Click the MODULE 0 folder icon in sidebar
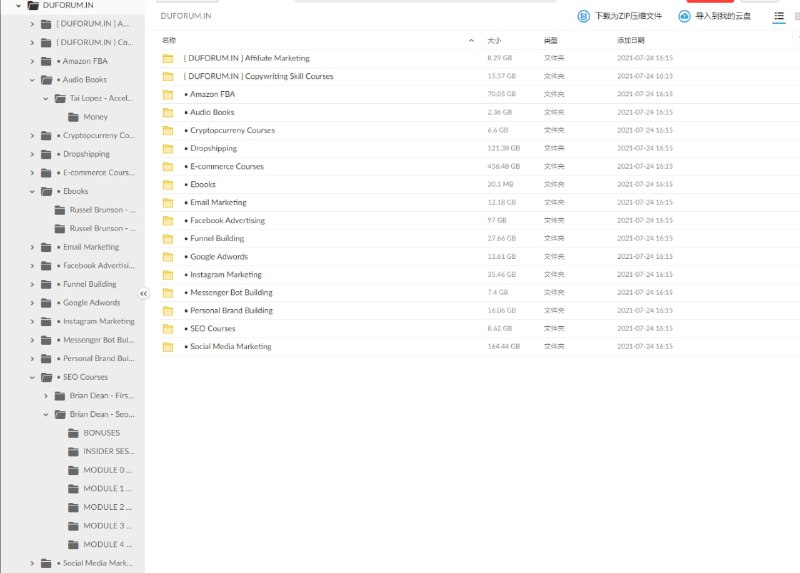Screen dimensions: 800x573 [73, 470]
